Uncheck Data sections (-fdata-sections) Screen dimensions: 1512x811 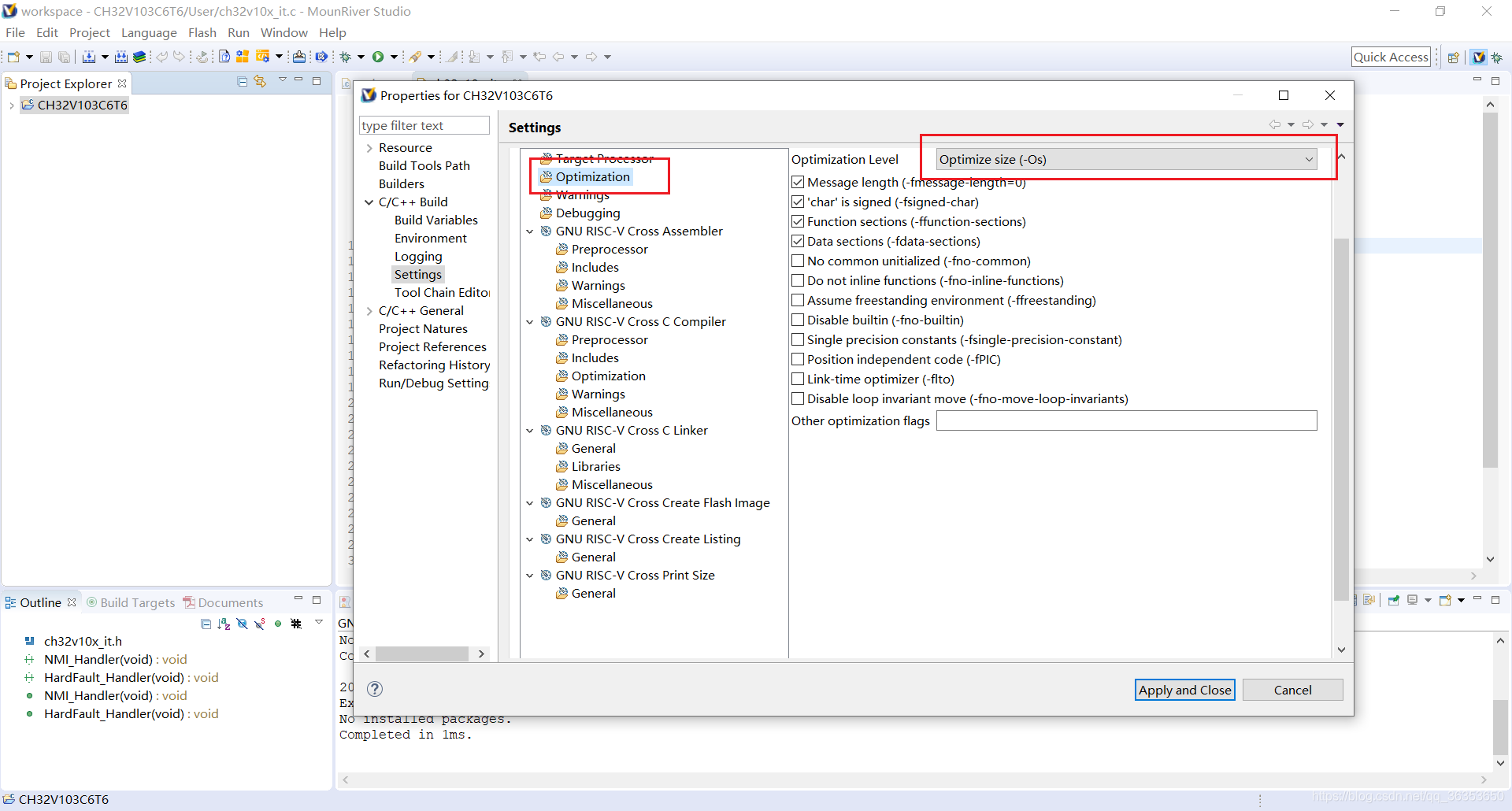[798, 241]
